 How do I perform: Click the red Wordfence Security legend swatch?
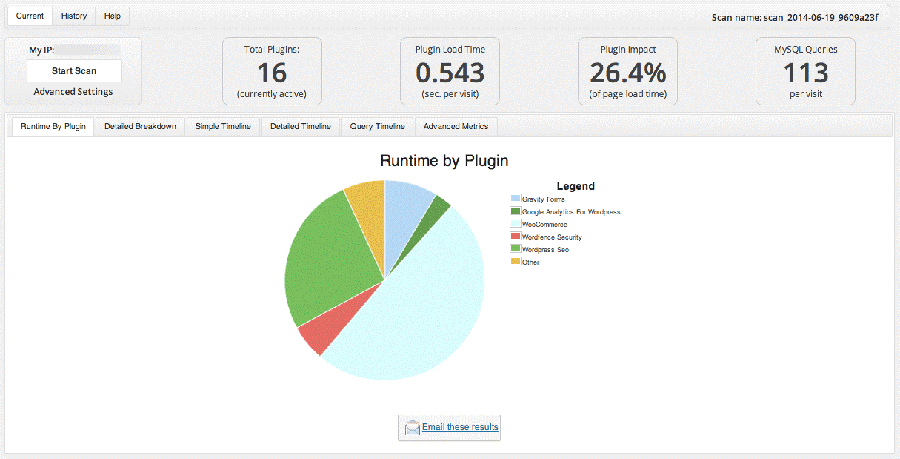click(515, 237)
